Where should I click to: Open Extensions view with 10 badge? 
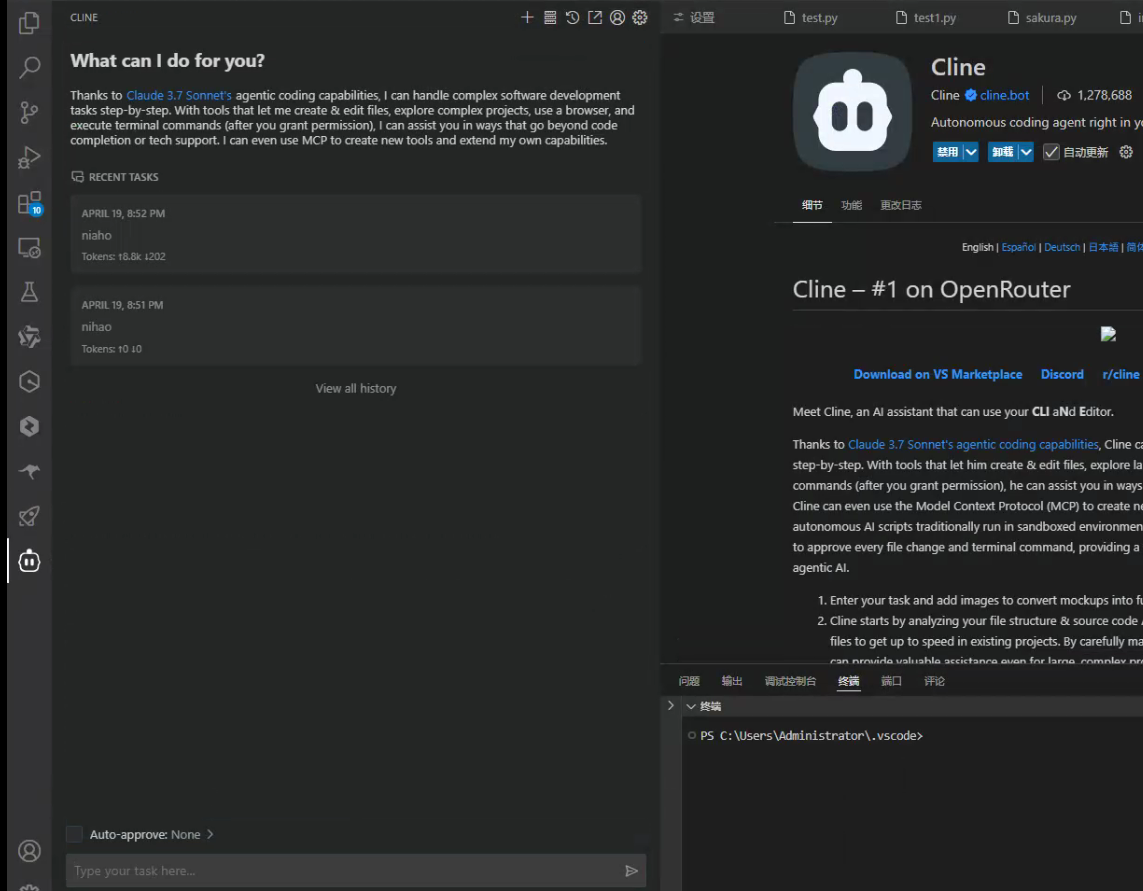[29, 203]
